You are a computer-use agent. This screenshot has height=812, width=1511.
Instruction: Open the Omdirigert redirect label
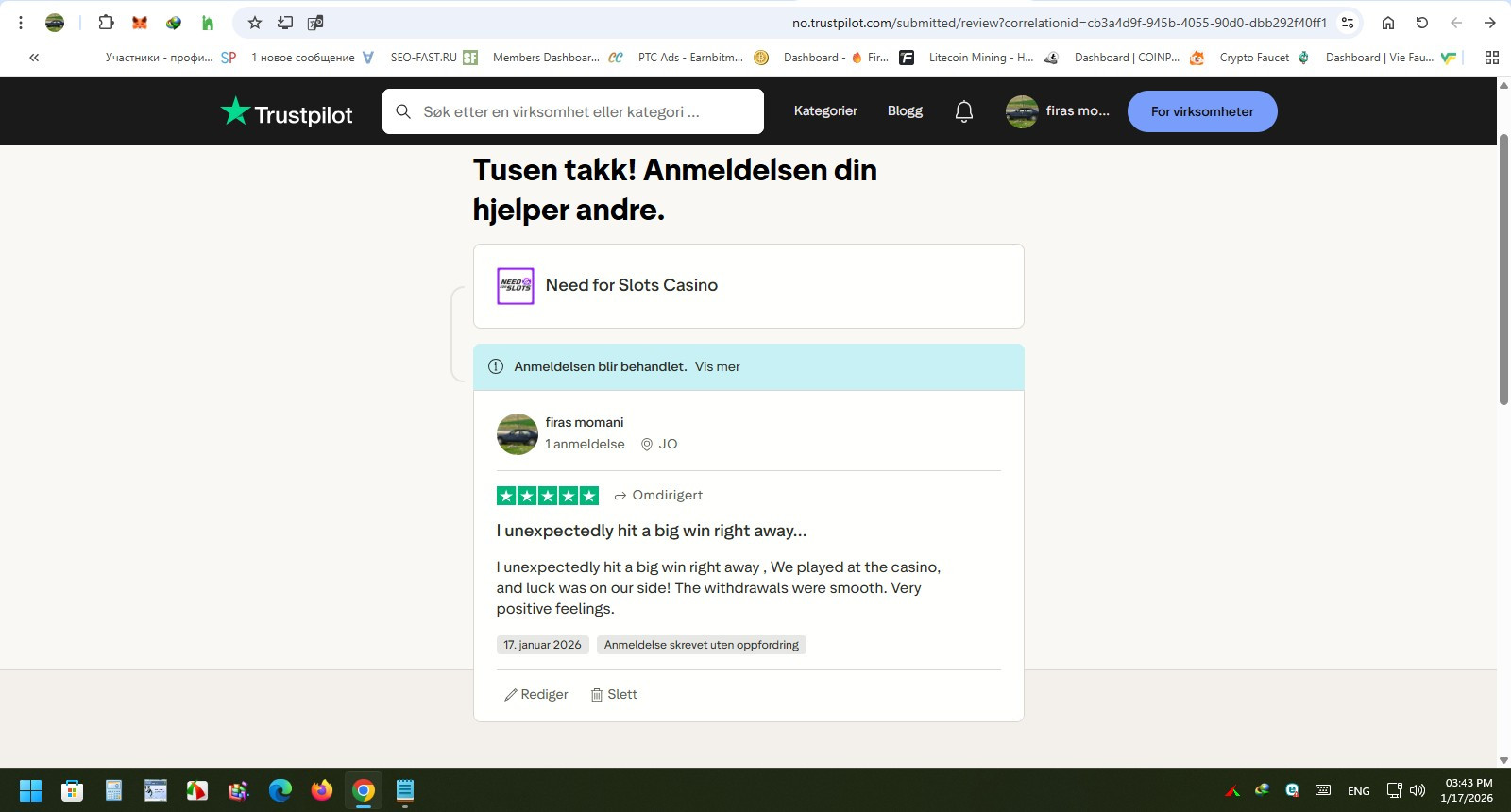tap(658, 495)
